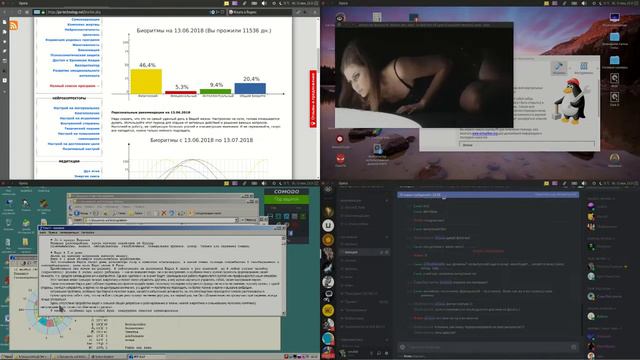Open the lower blue folder desktop icon
This screenshot has width=640, height=360.
tap(614, 60)
